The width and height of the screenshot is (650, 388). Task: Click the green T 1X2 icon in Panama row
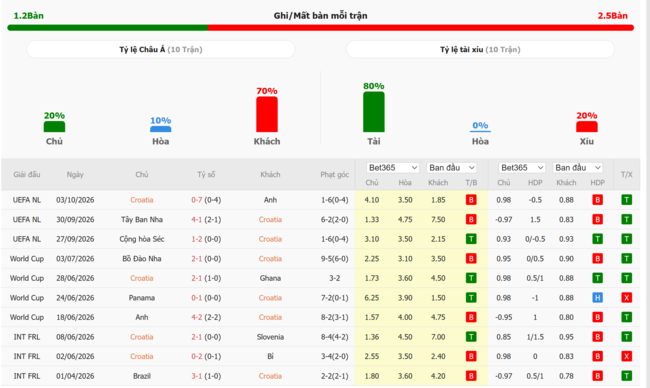click(471, 298)
